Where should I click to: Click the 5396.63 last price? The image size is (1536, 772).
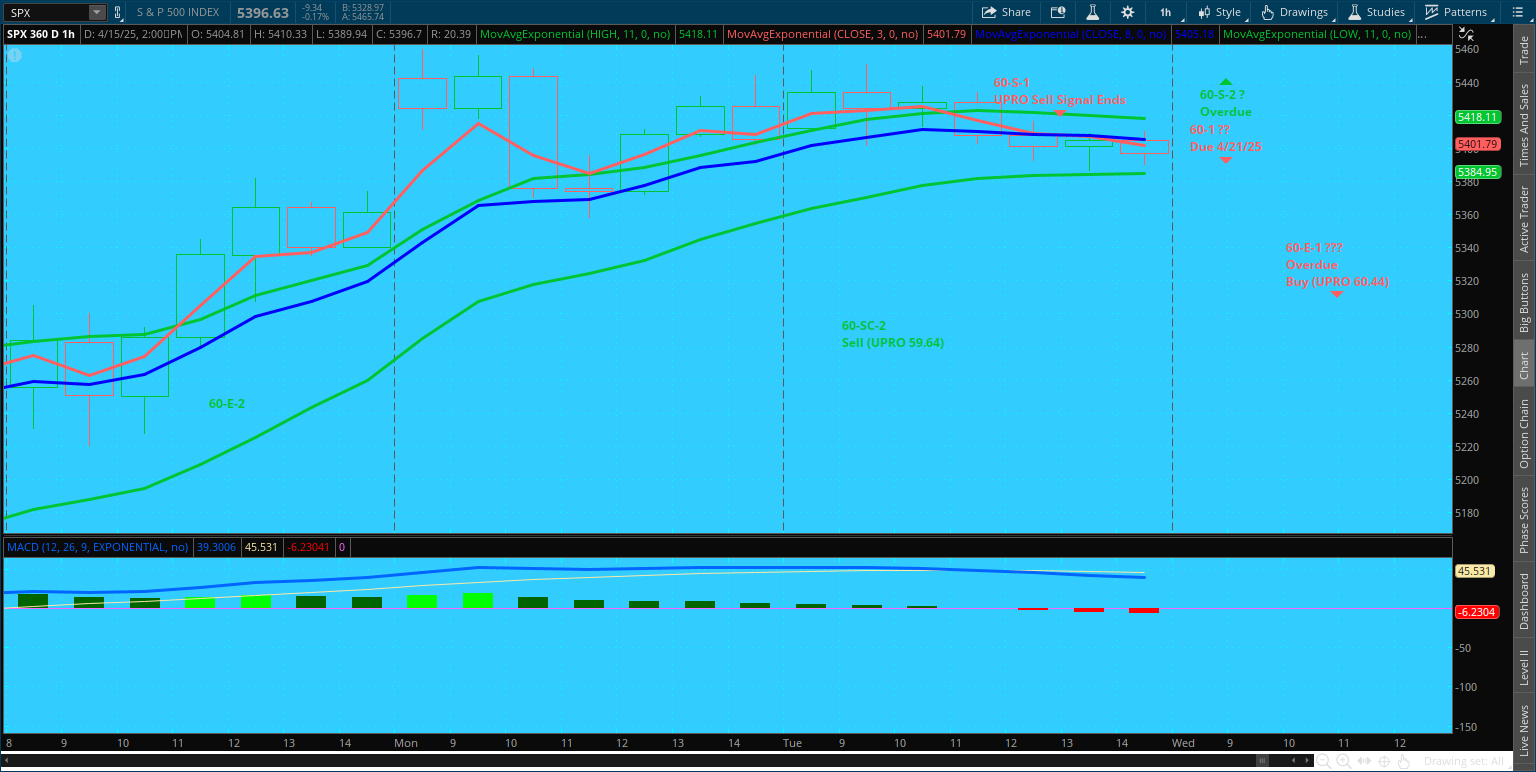click(264, 13)
